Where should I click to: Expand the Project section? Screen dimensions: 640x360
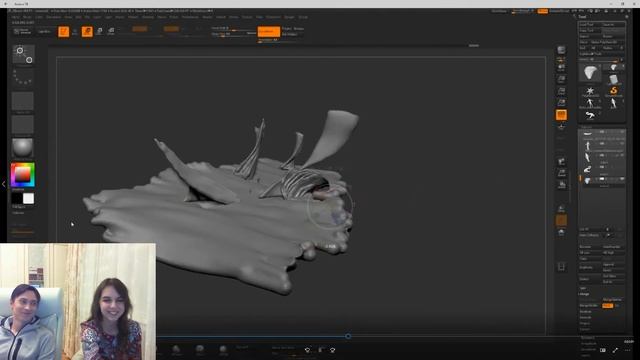click(x=585, y=323)
